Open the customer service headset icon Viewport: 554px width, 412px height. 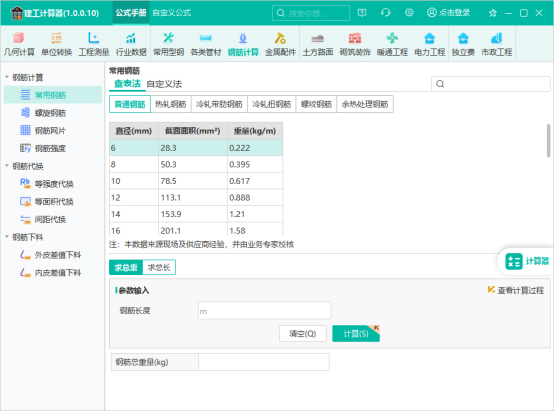click(x=385, y=13)
